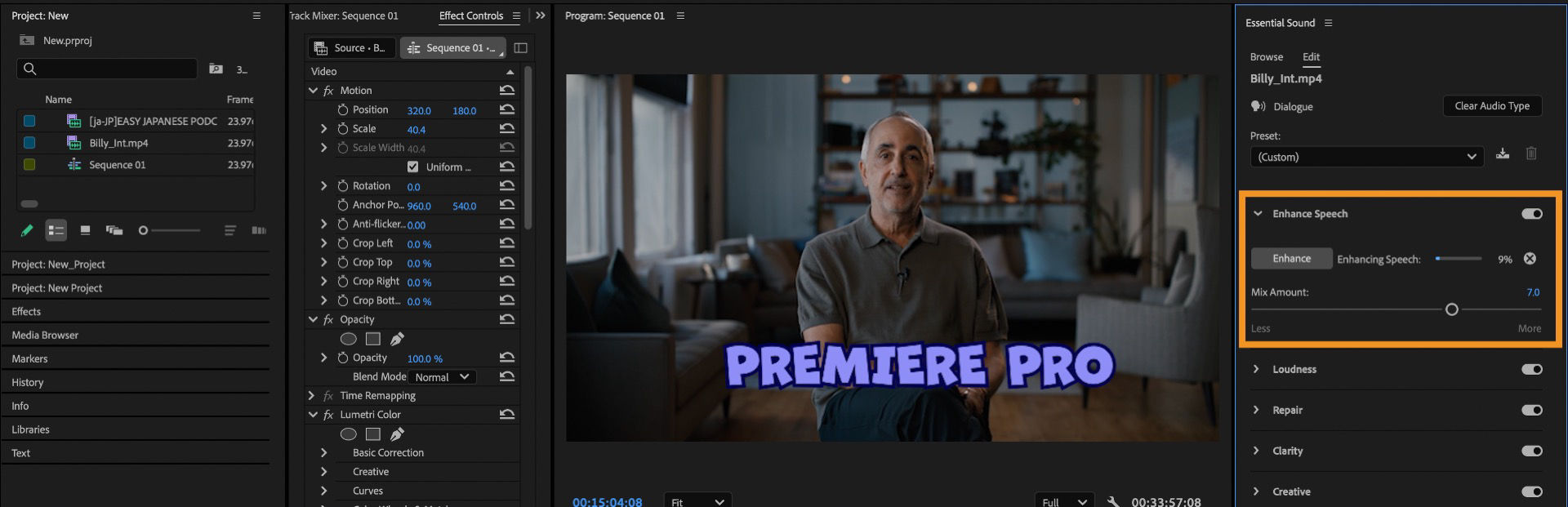Reset the Motion effect
1568x507 pixels.
tap(507, 91)
